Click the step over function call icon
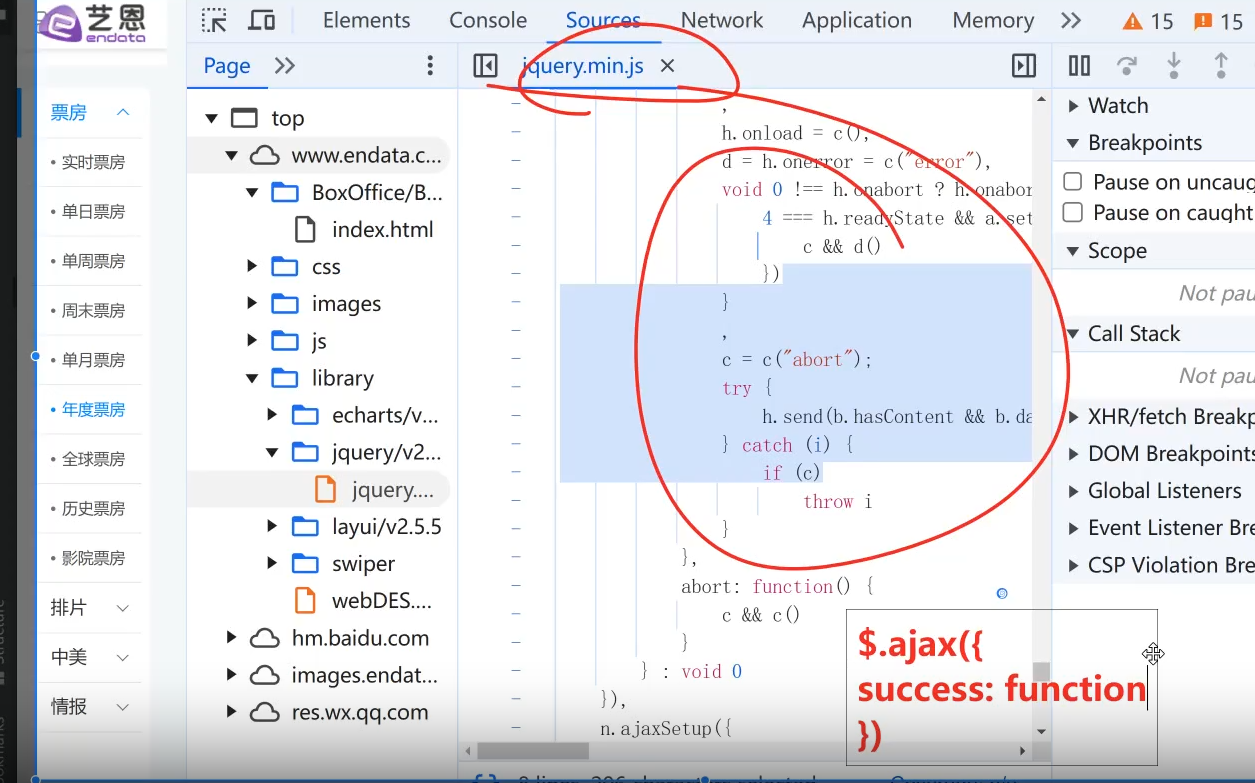 point(1127,66)
